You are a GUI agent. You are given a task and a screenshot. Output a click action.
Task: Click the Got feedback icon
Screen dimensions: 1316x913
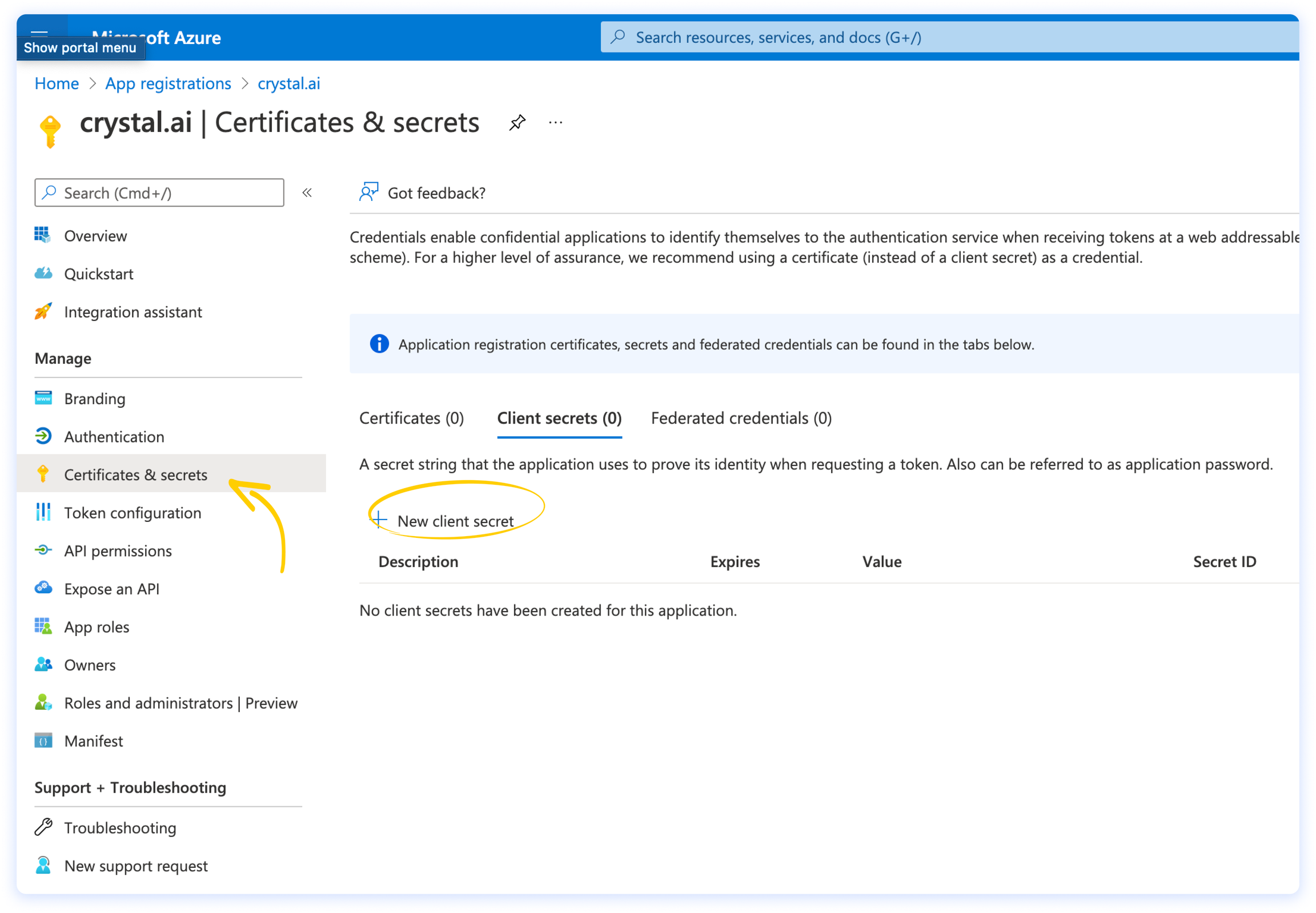pos(368,192)
